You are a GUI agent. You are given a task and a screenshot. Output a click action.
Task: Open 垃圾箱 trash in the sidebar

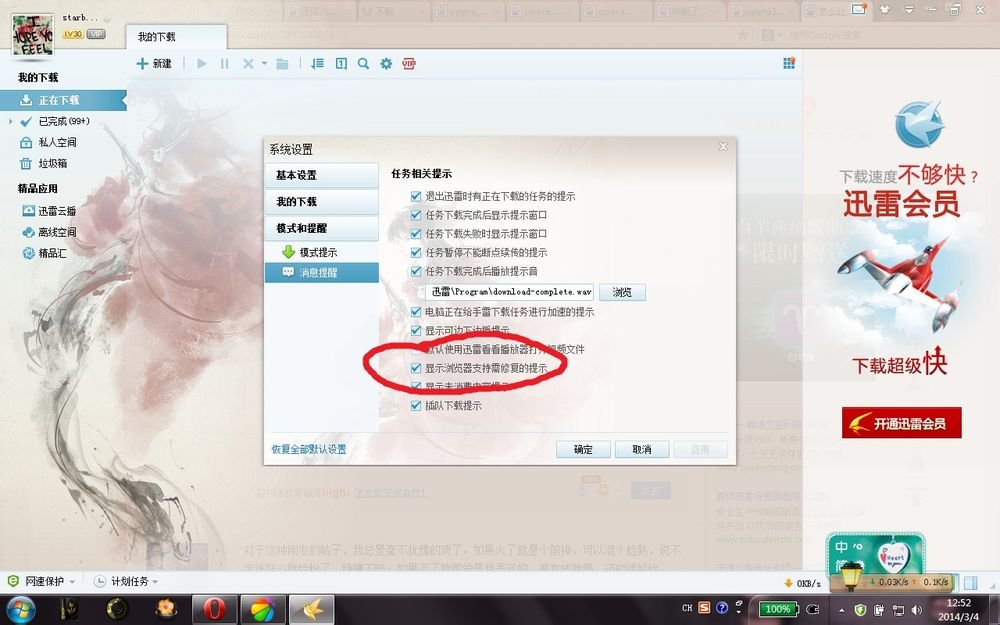52,163
